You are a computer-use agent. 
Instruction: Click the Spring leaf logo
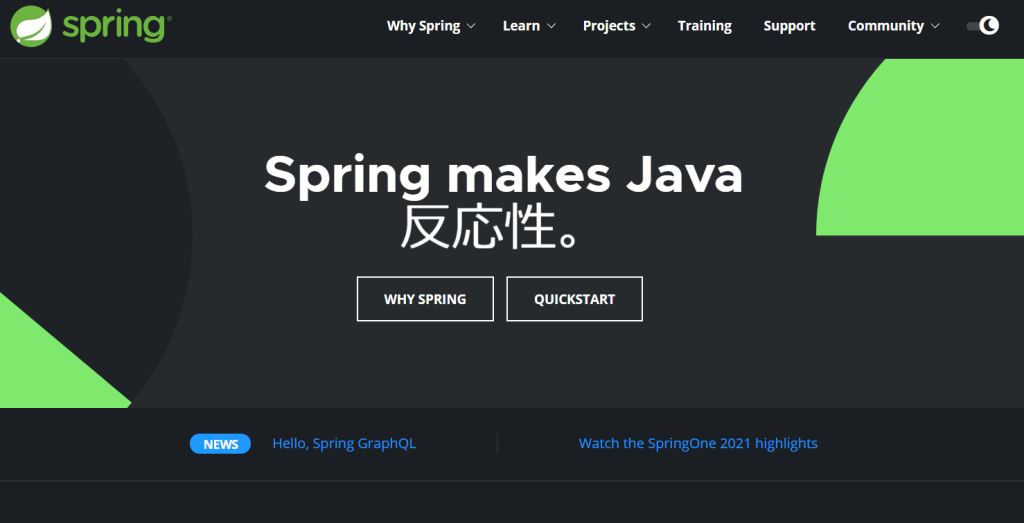point(32,25)
